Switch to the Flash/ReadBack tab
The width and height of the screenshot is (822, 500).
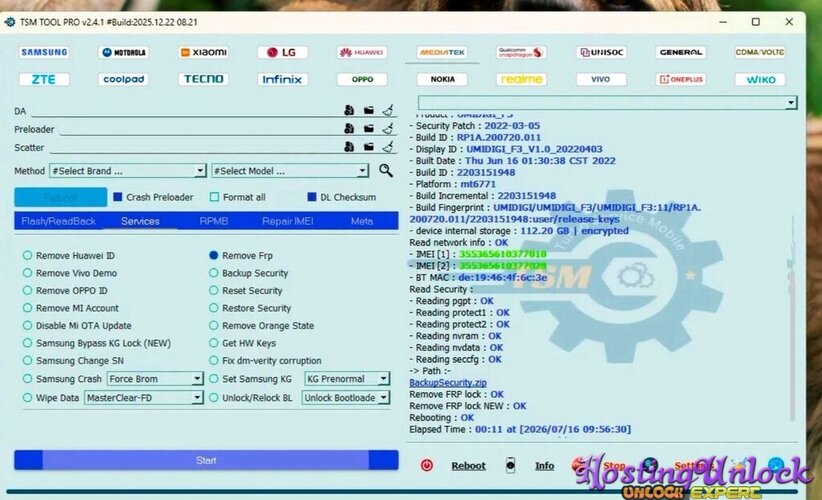(x=58, y=221)
